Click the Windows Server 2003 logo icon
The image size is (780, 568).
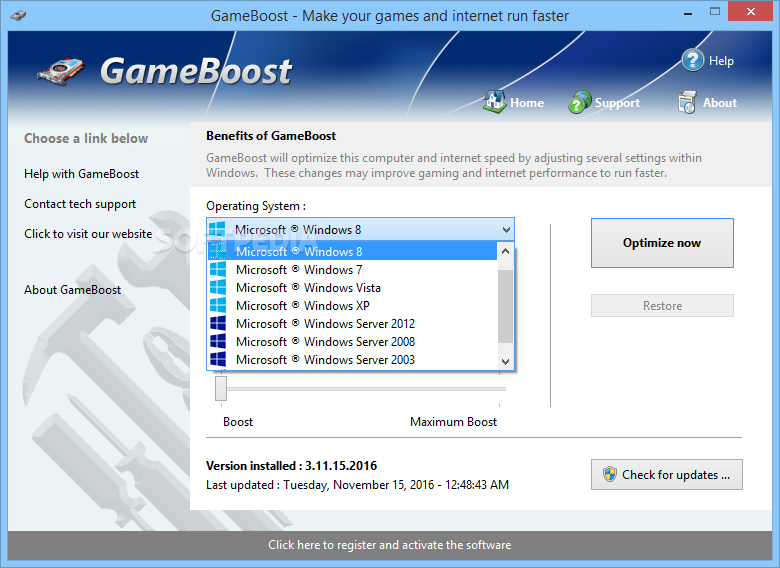(218, 359)
